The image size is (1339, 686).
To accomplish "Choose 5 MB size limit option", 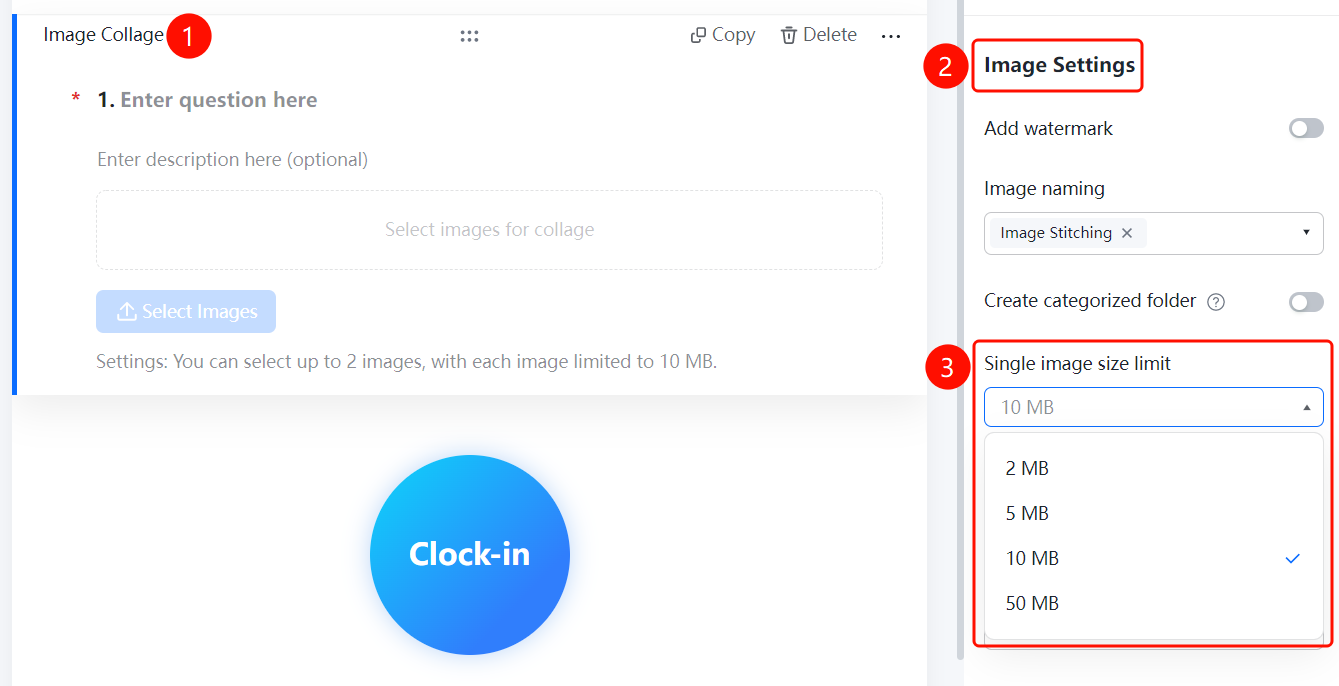I will point(1154,513).
